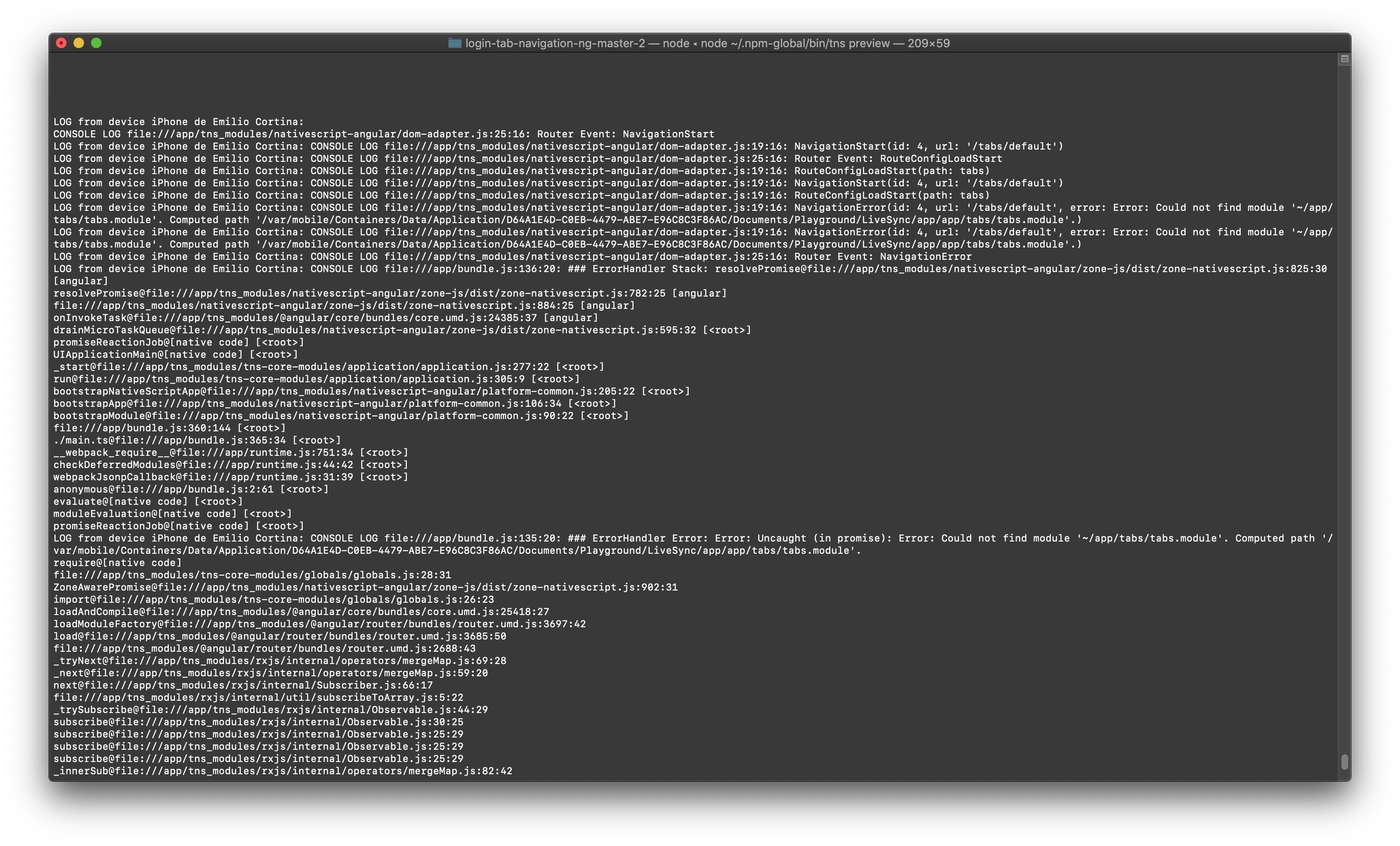The width and height of the screenshot is (1400, 846).
Task: Click the _innerSub mergeMap.js line at bottom
Action: coord(282,771)
